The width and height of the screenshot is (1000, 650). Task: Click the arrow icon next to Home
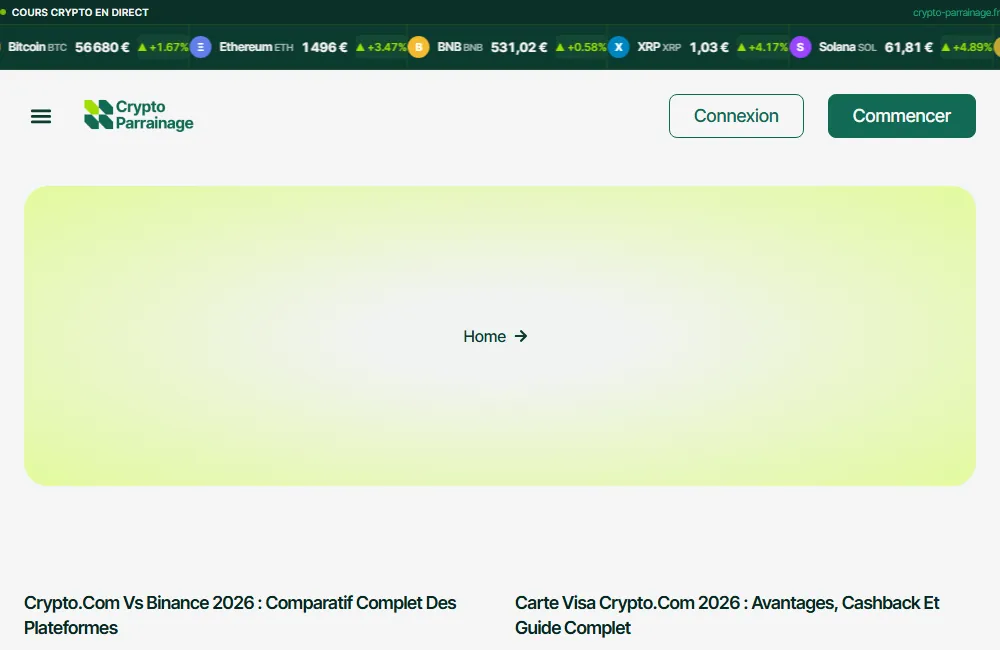521,336
